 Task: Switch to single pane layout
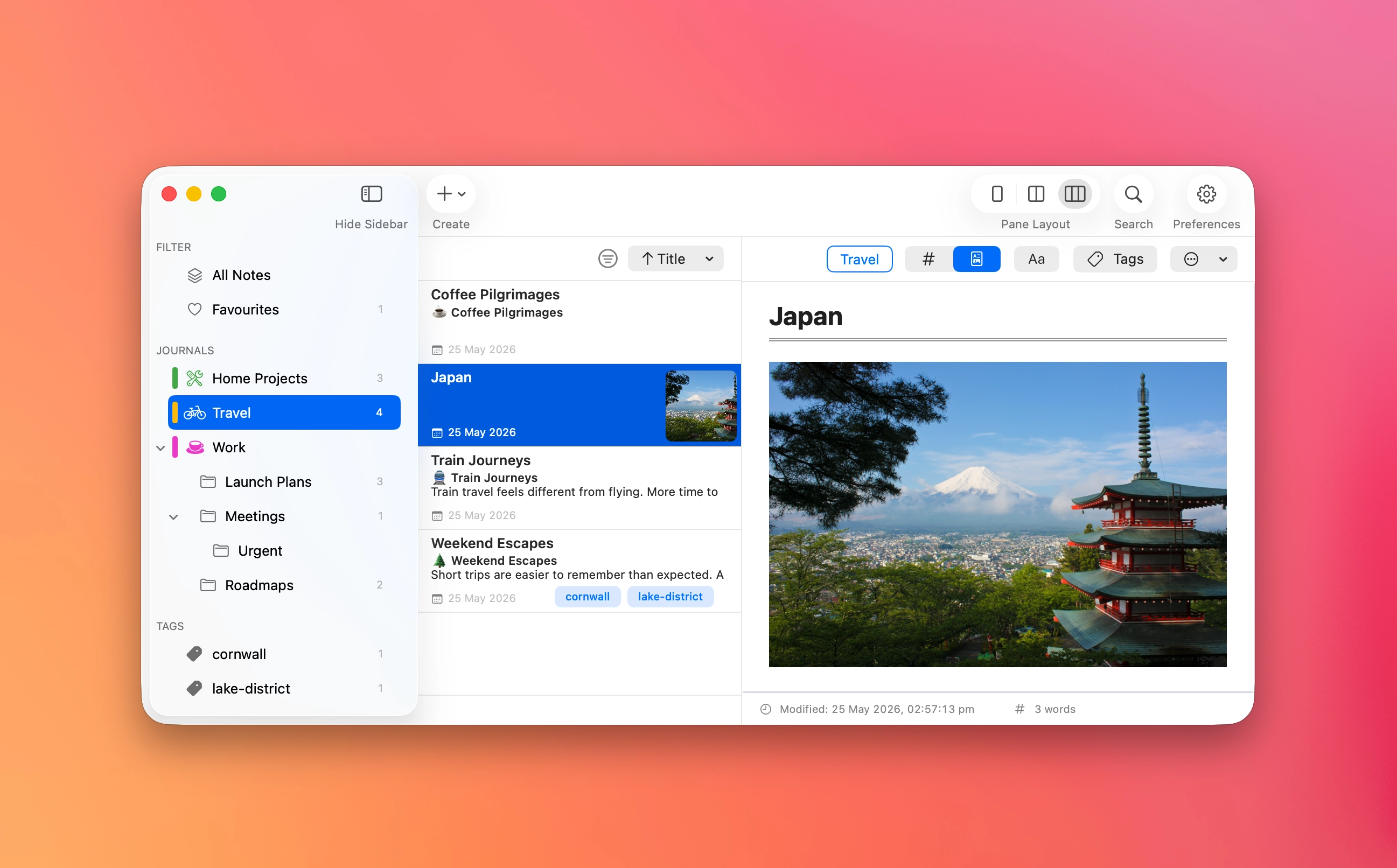[x=997, y=194]
